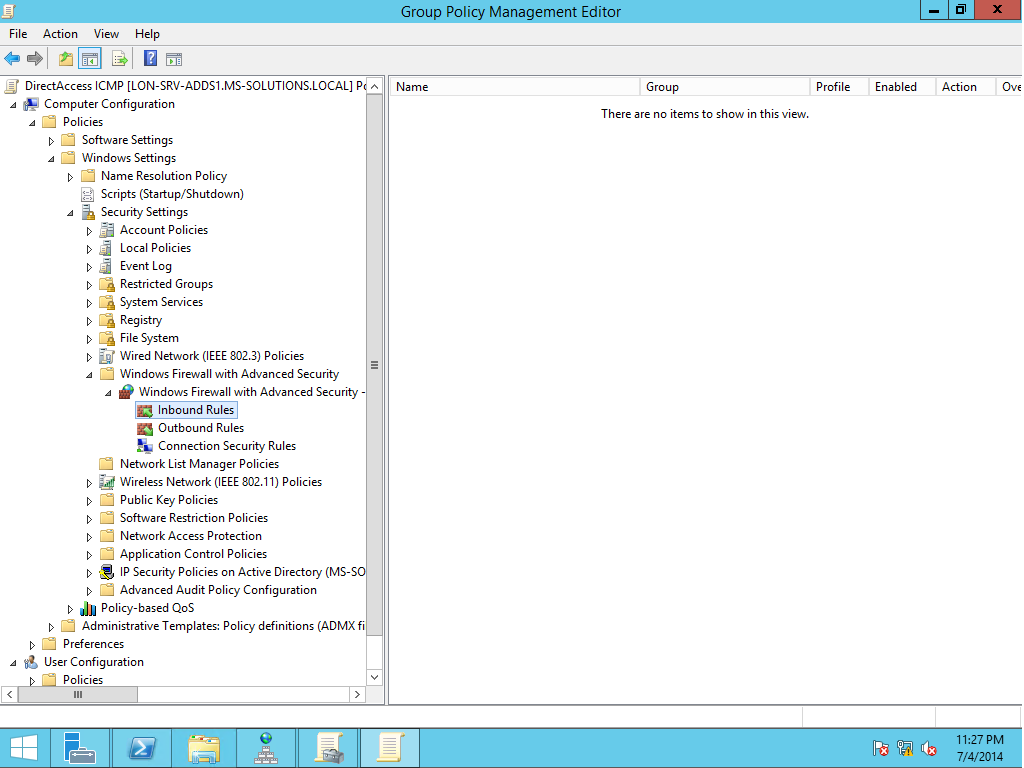The width and height of the screenshot is (1024, 768).
Task: Expand the Software Settings node
Action: pyautogui.click(x=51, y=140)
